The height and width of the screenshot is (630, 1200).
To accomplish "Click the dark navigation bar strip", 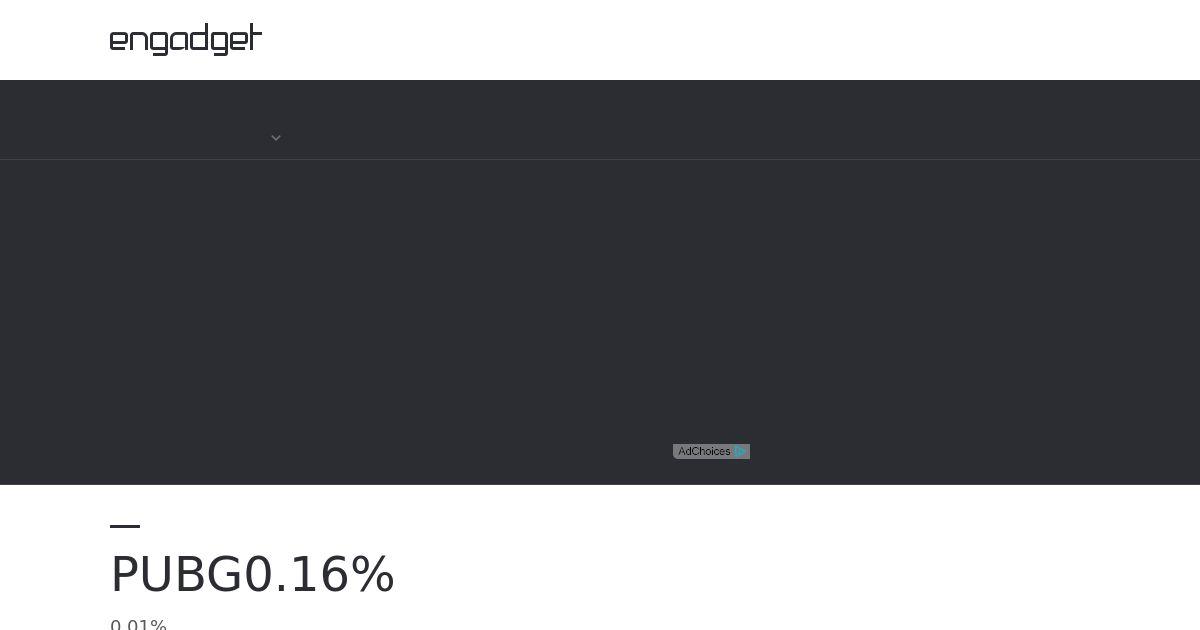I will tap(600, 120).
